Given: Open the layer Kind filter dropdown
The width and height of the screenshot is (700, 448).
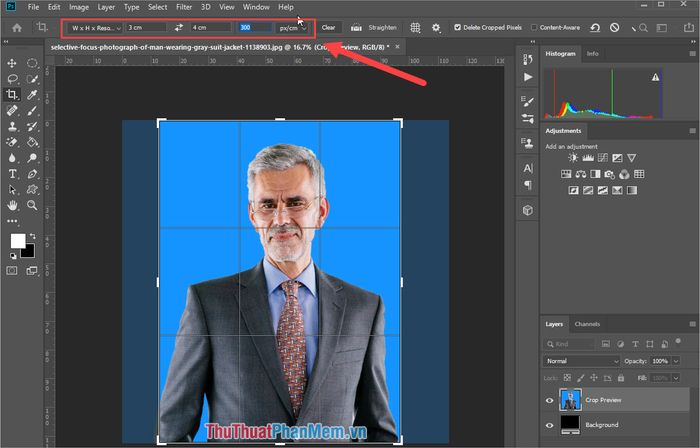Looking at the screenshot, I should click(x=570, y=344).
